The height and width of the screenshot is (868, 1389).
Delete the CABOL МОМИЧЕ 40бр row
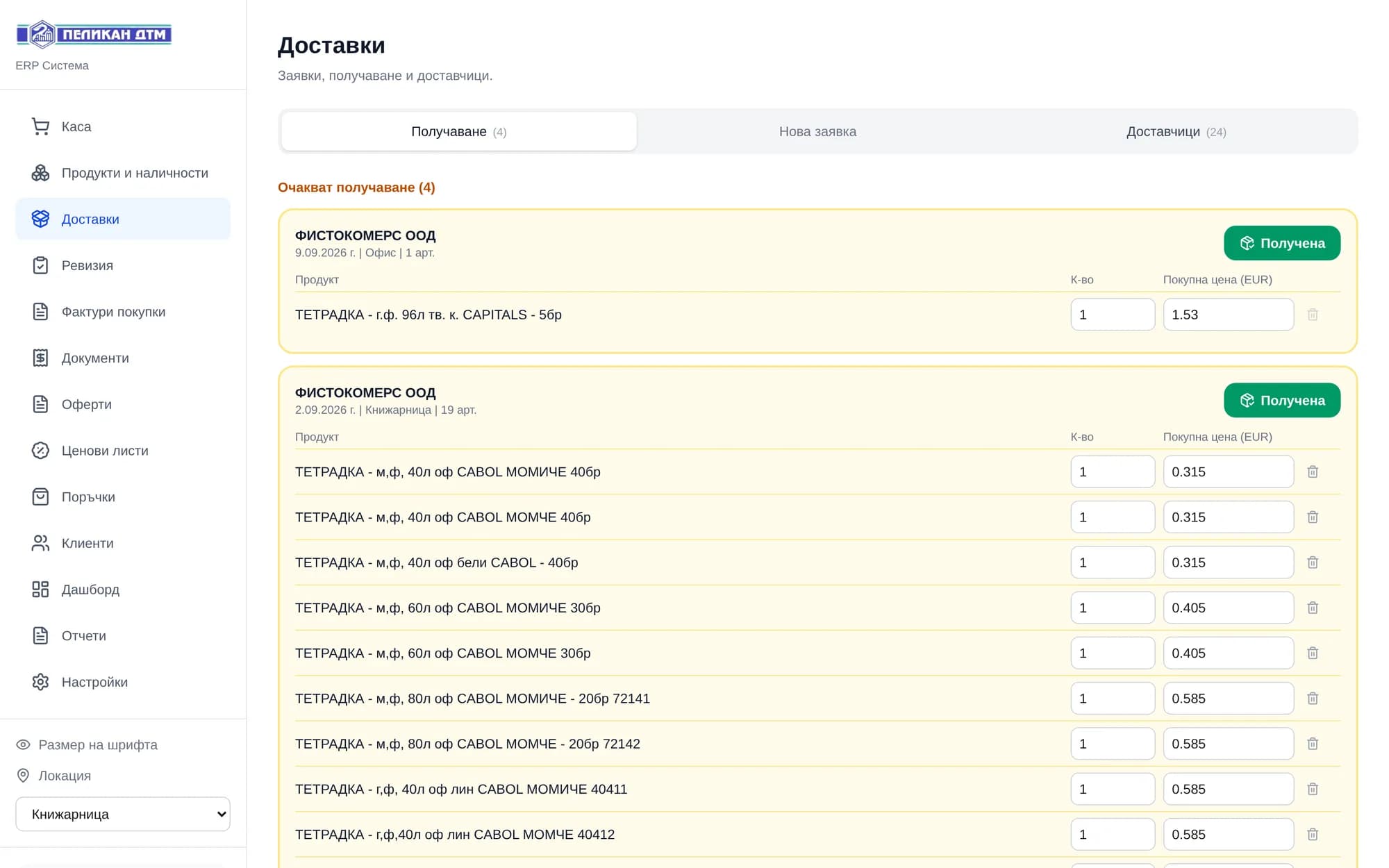pyautogui.click(x=1313, y=471)
